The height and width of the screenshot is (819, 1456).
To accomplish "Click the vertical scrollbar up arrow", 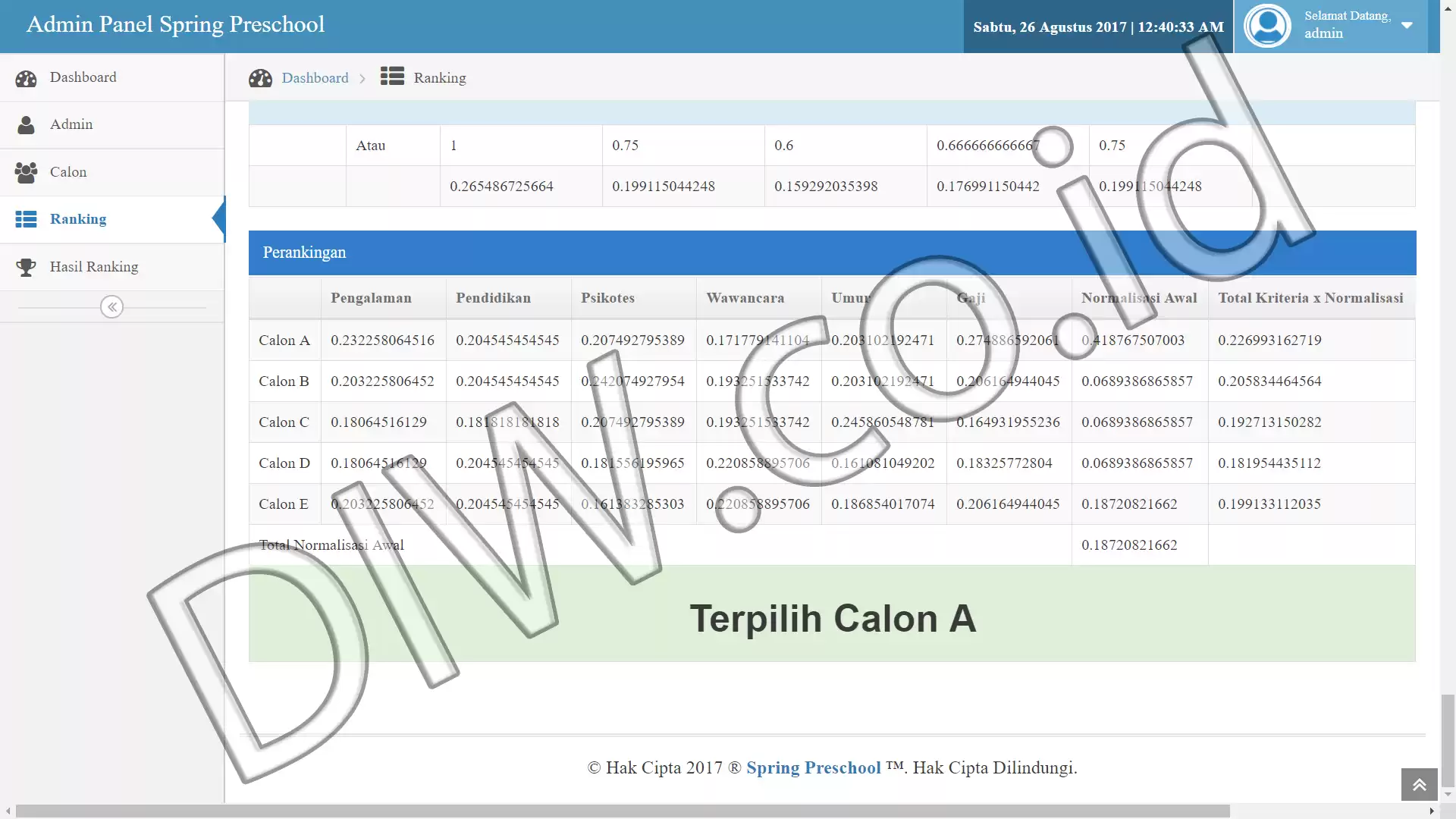I will (x=1448, y=7).
